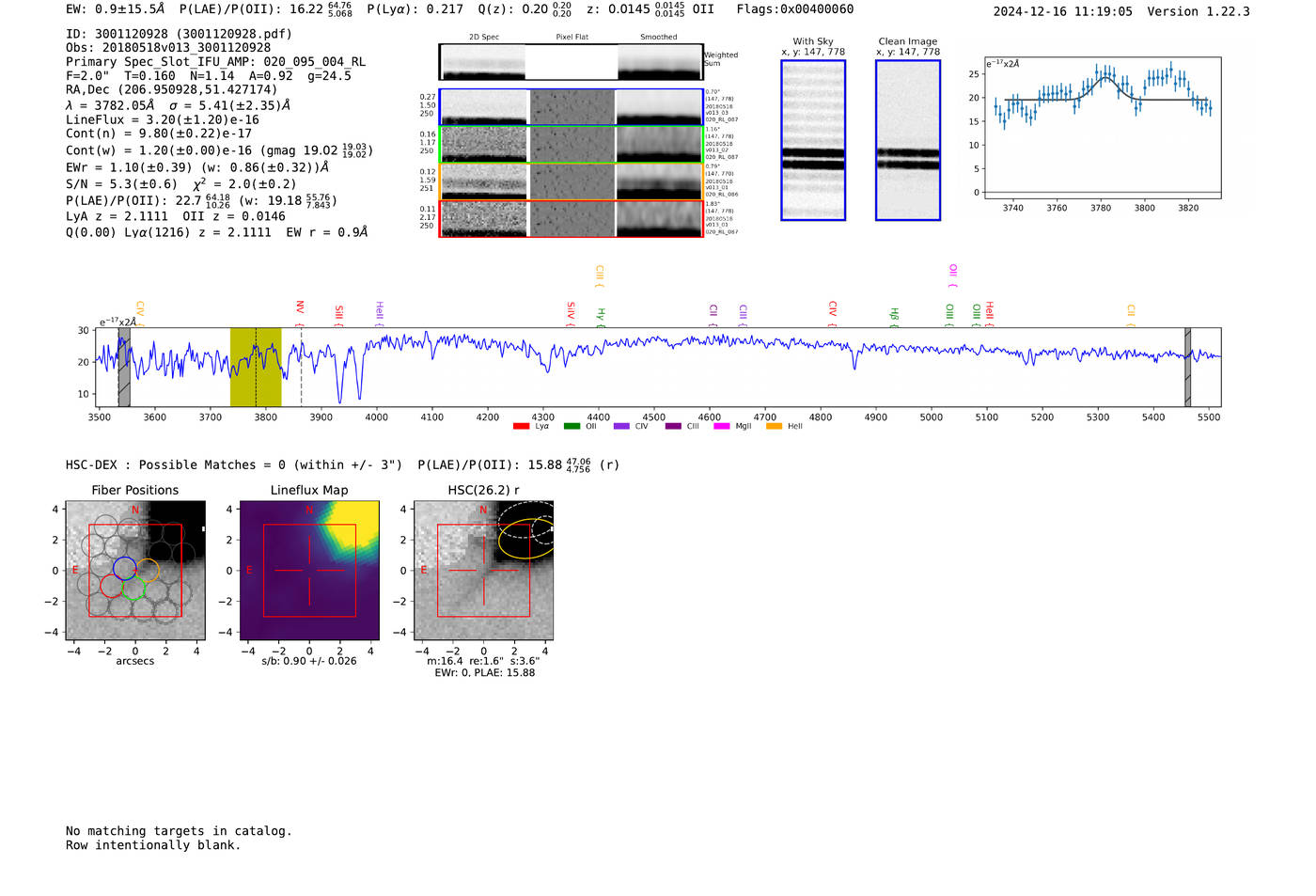Click the green Hβ line marker

pos(894,318)
